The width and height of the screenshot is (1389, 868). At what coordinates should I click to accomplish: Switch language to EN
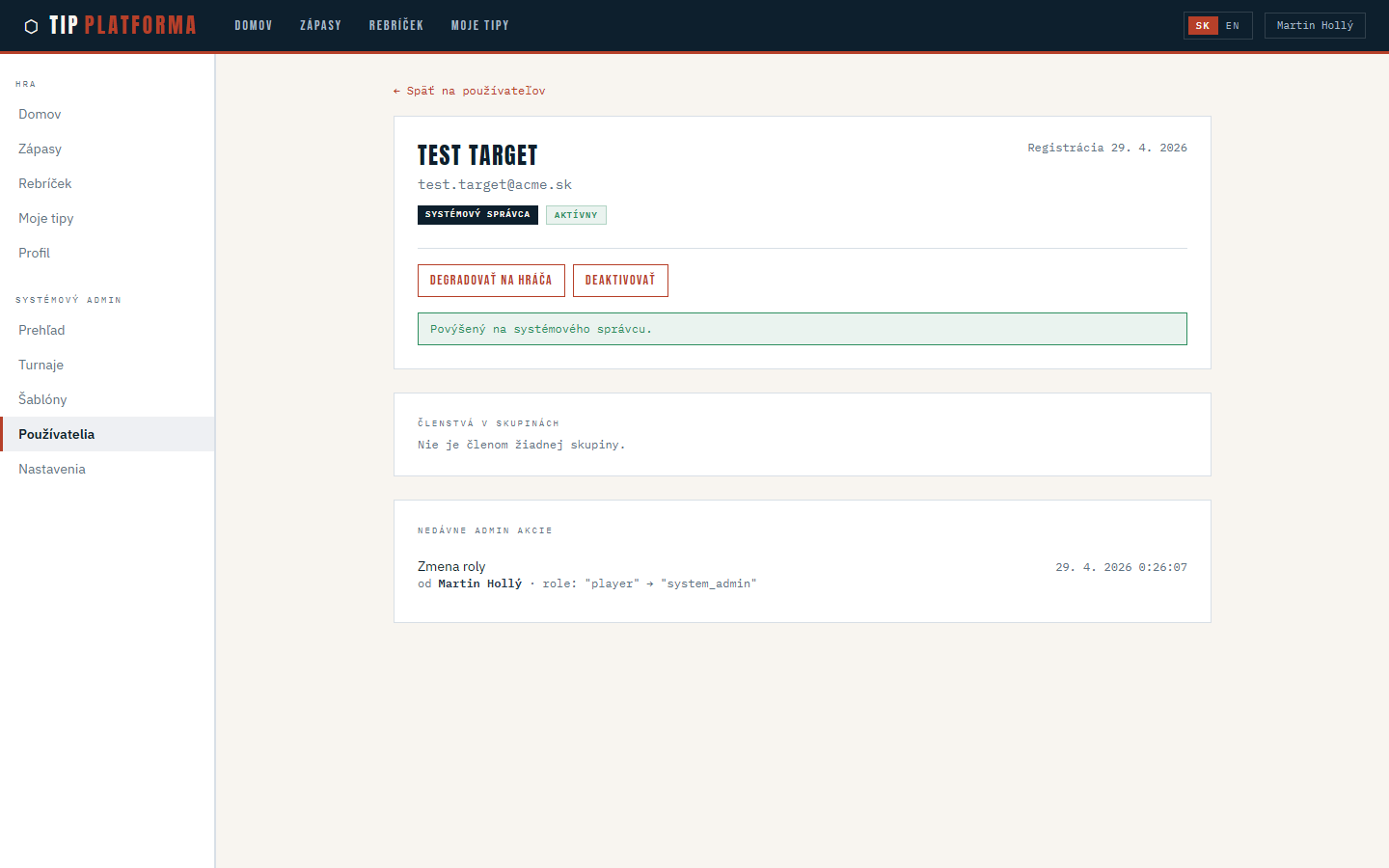click(x=1233, y=26)
